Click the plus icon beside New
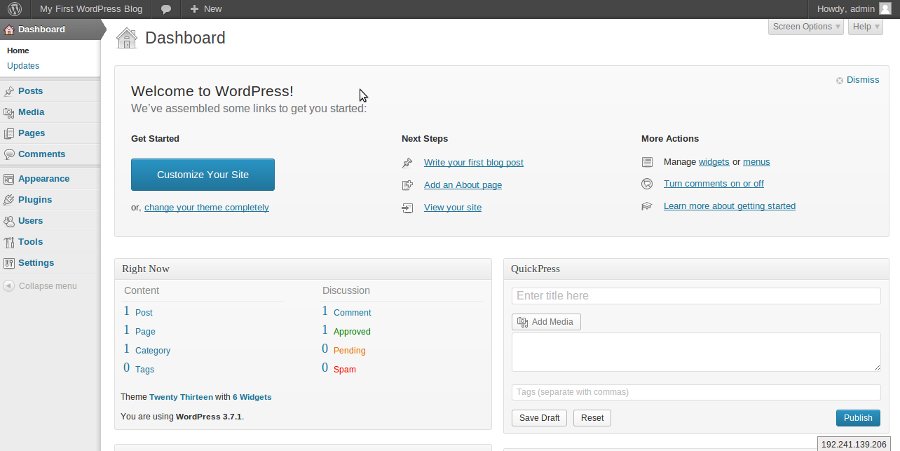Screen dimensions: 900x451 [x=194, y=9]
